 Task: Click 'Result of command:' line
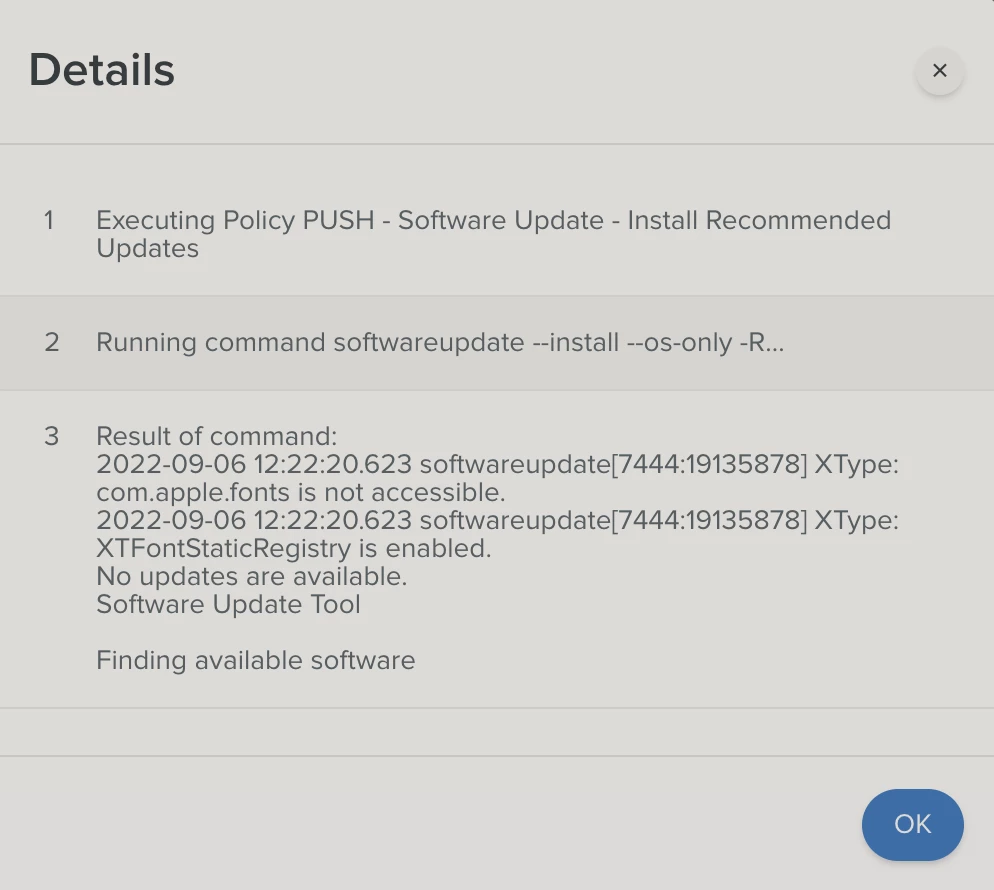(216, 436)
